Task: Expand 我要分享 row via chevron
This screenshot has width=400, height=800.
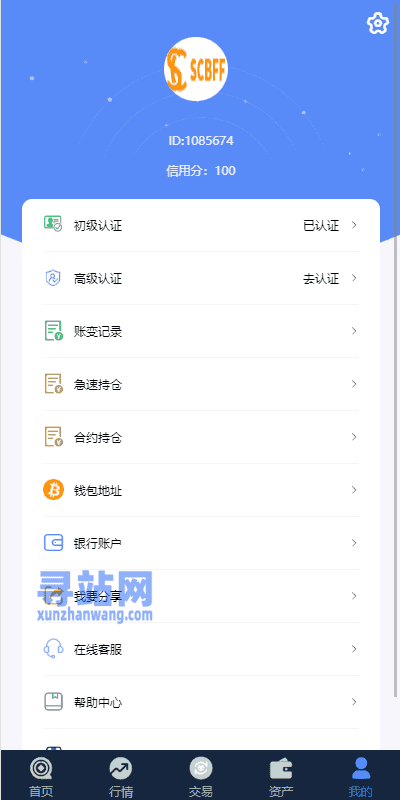Action: coord(354,596)
